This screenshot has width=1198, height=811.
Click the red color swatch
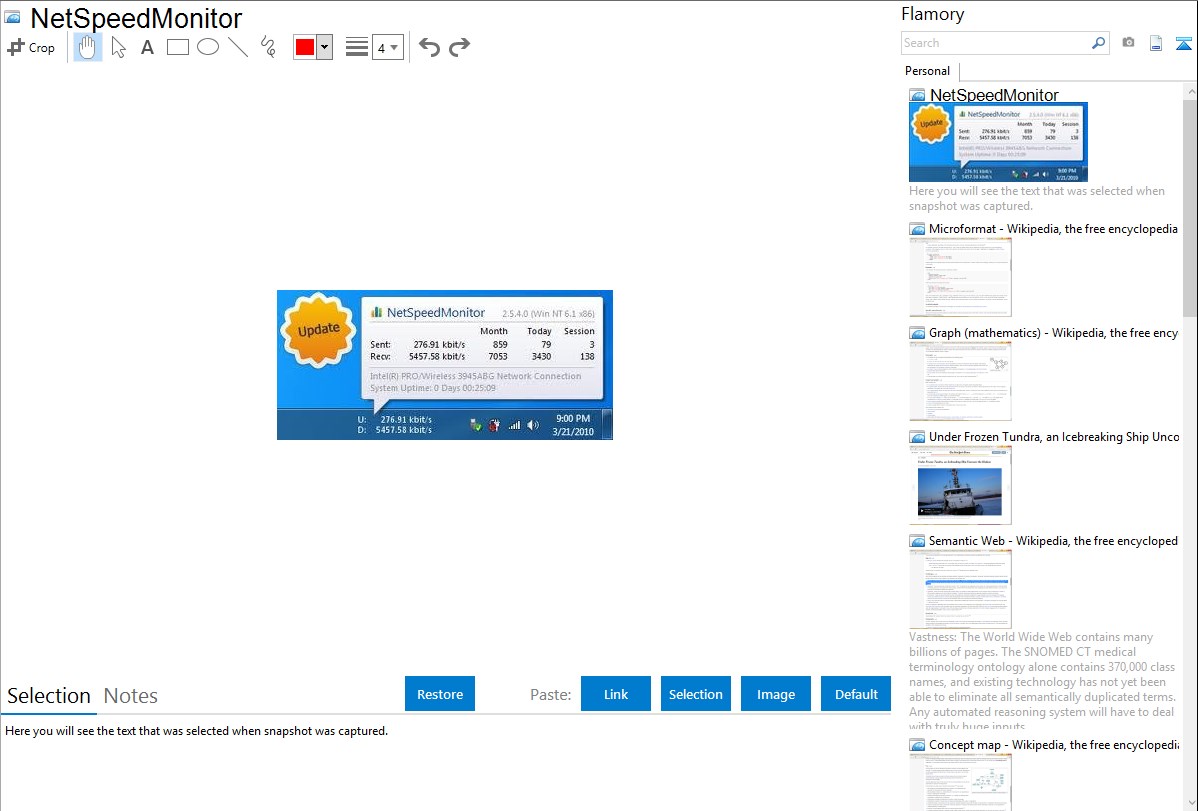coord(305,47)
